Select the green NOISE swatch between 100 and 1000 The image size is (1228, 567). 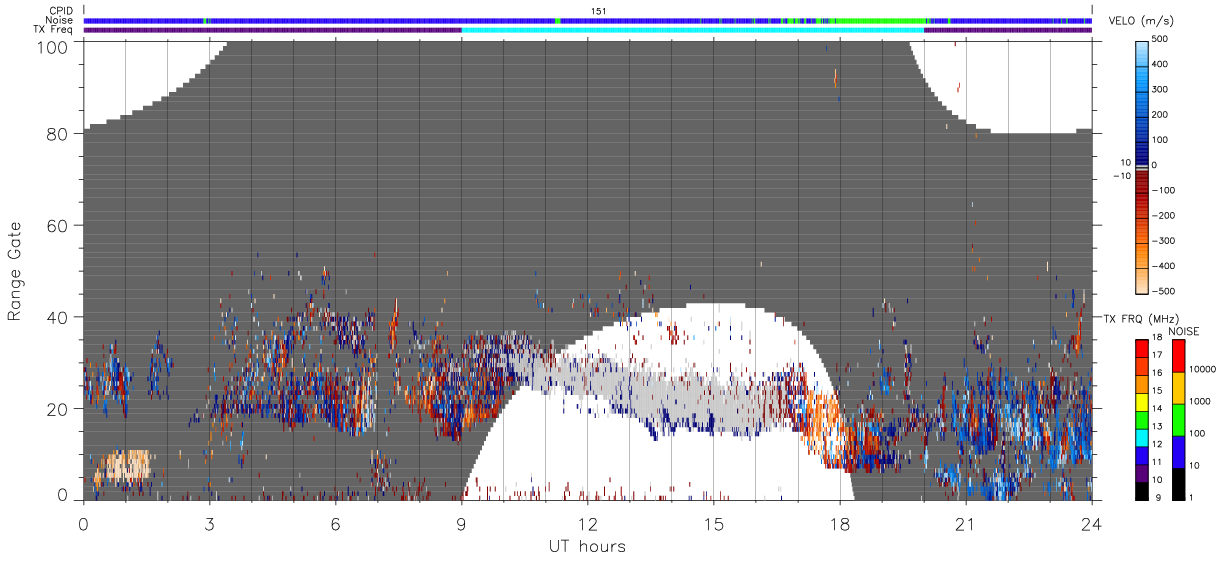pos(1179,420)
